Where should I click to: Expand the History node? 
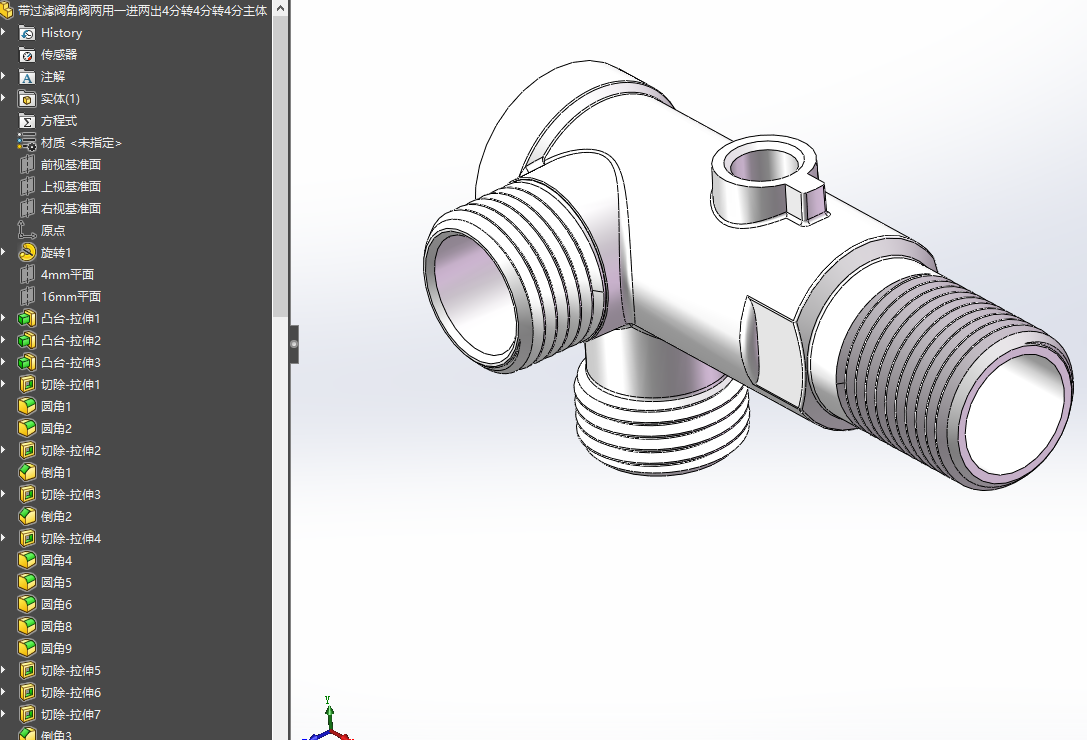tap(3, 33)
